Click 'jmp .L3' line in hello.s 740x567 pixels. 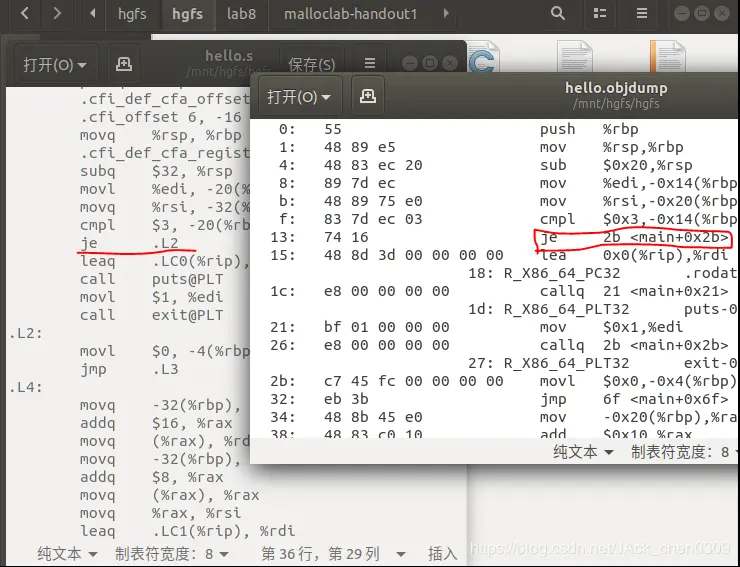[x=129, y=369]
